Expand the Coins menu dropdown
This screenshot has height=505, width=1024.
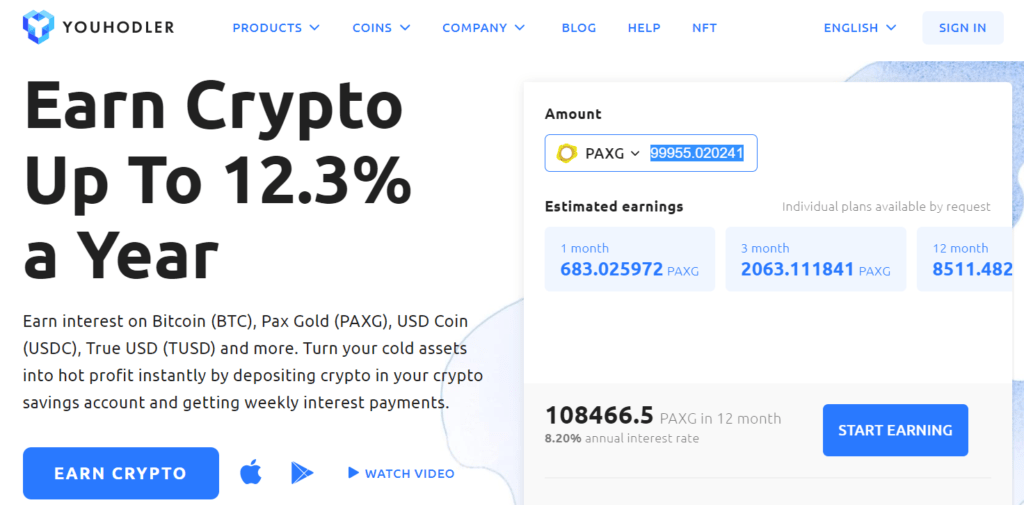pos(381,27)
